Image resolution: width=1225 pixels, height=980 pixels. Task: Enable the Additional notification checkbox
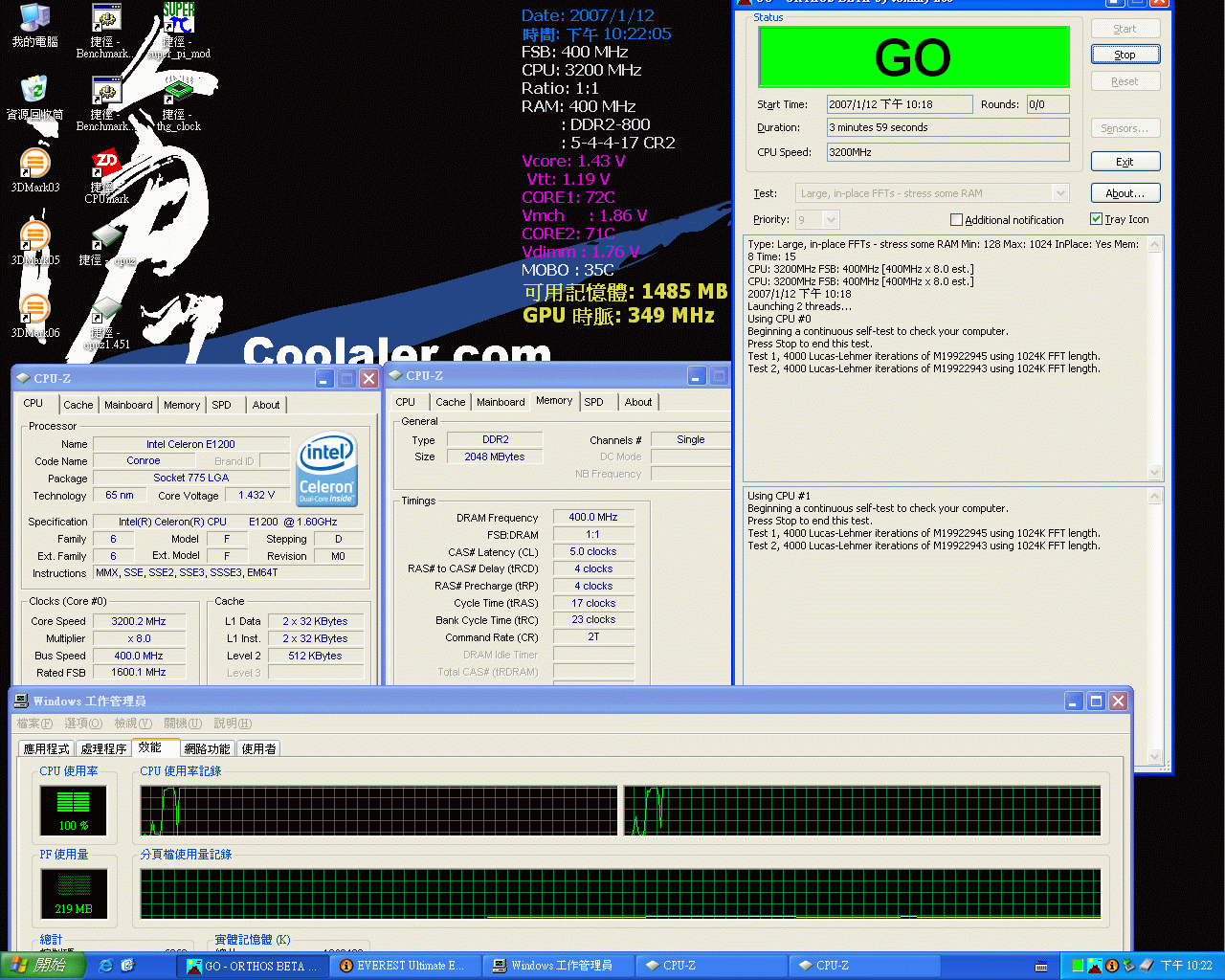(956, 220)
